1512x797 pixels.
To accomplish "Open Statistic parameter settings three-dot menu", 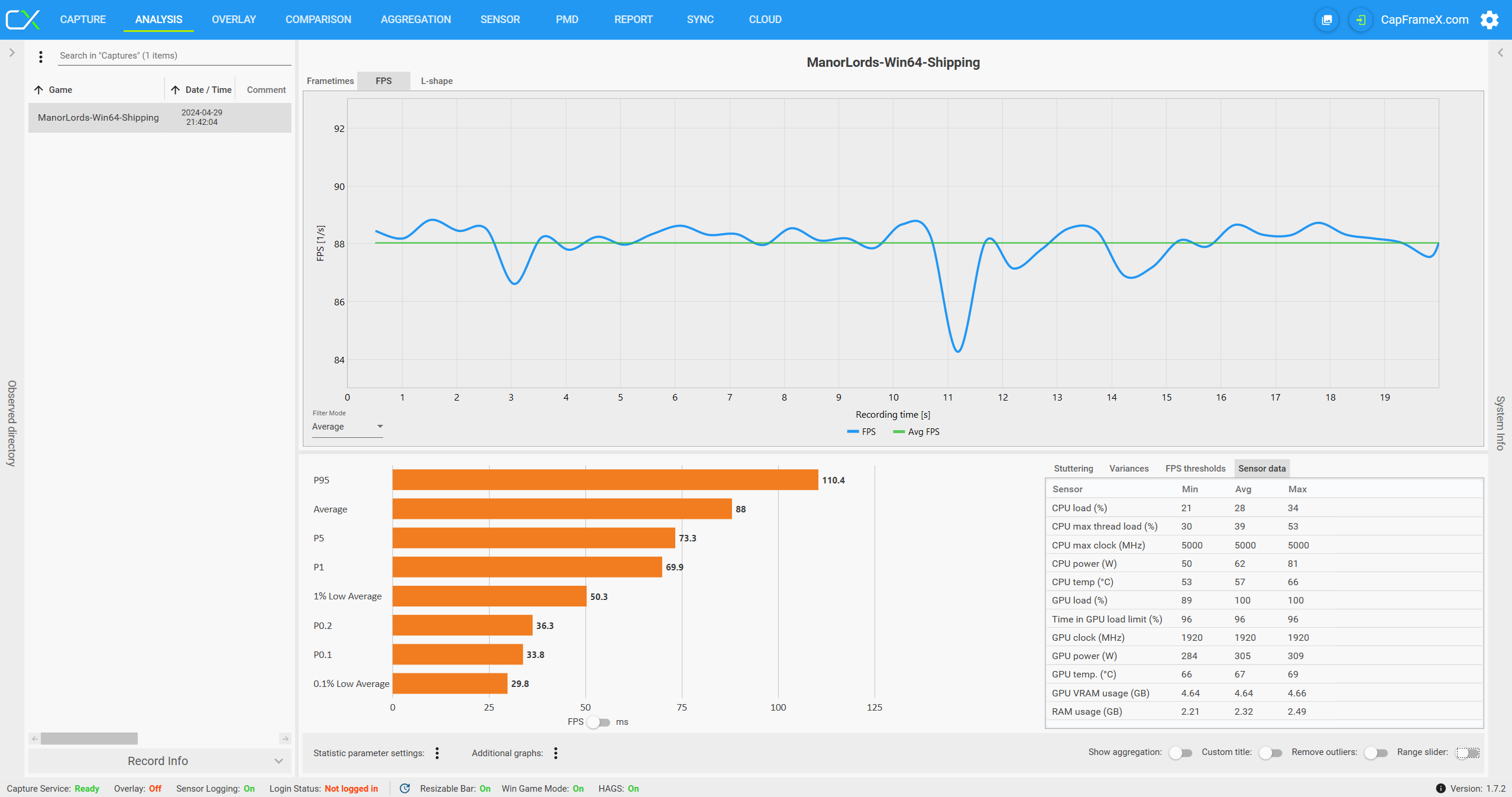I will coord(437,753).
